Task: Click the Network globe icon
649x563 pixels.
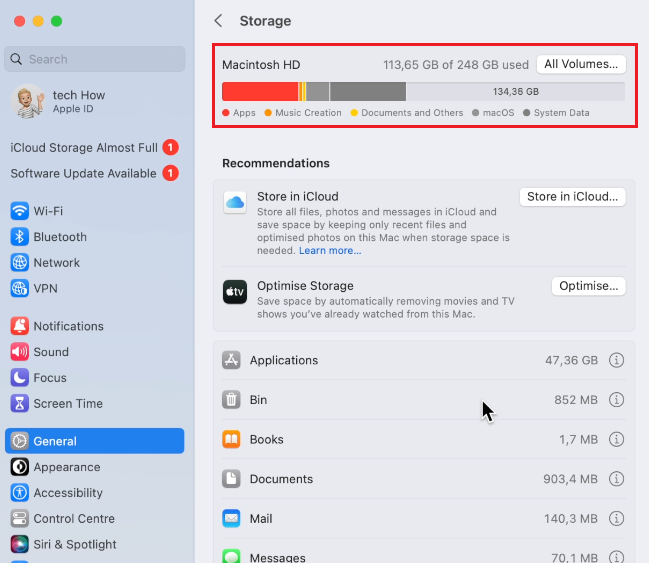Action: pos(19,262)
